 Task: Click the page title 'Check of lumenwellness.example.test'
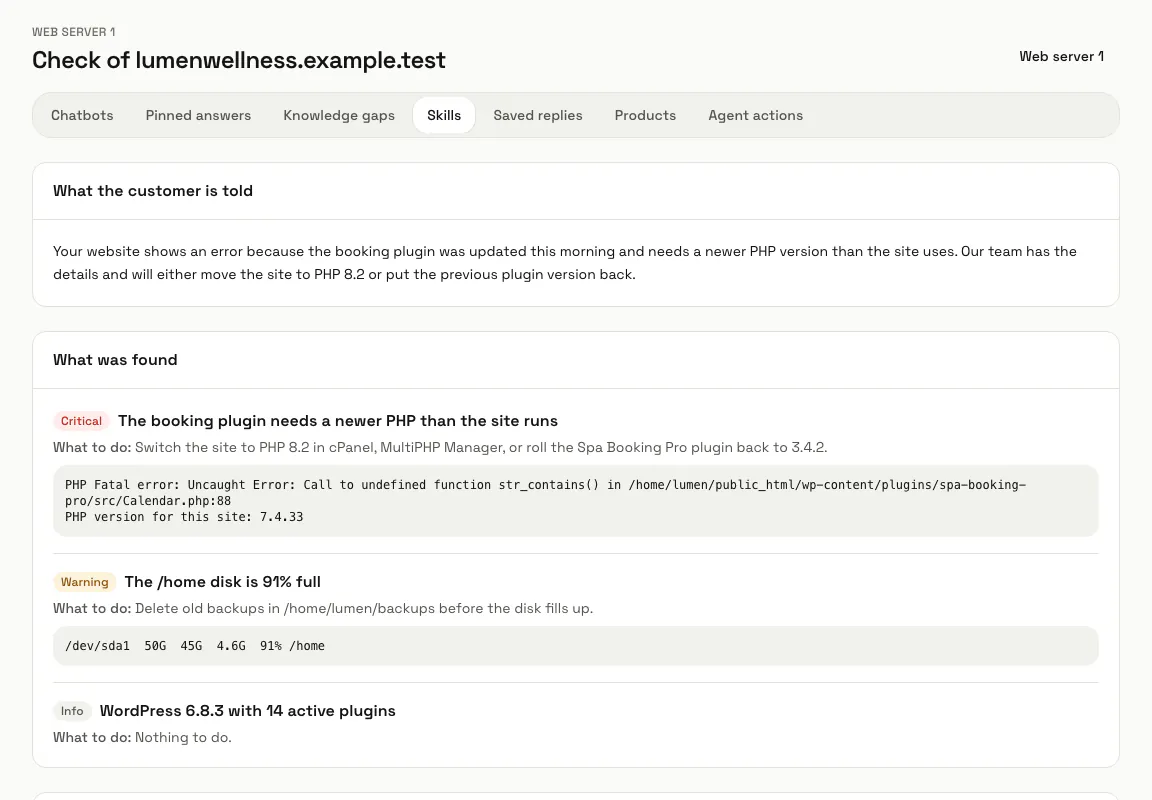tap(239, 60)
